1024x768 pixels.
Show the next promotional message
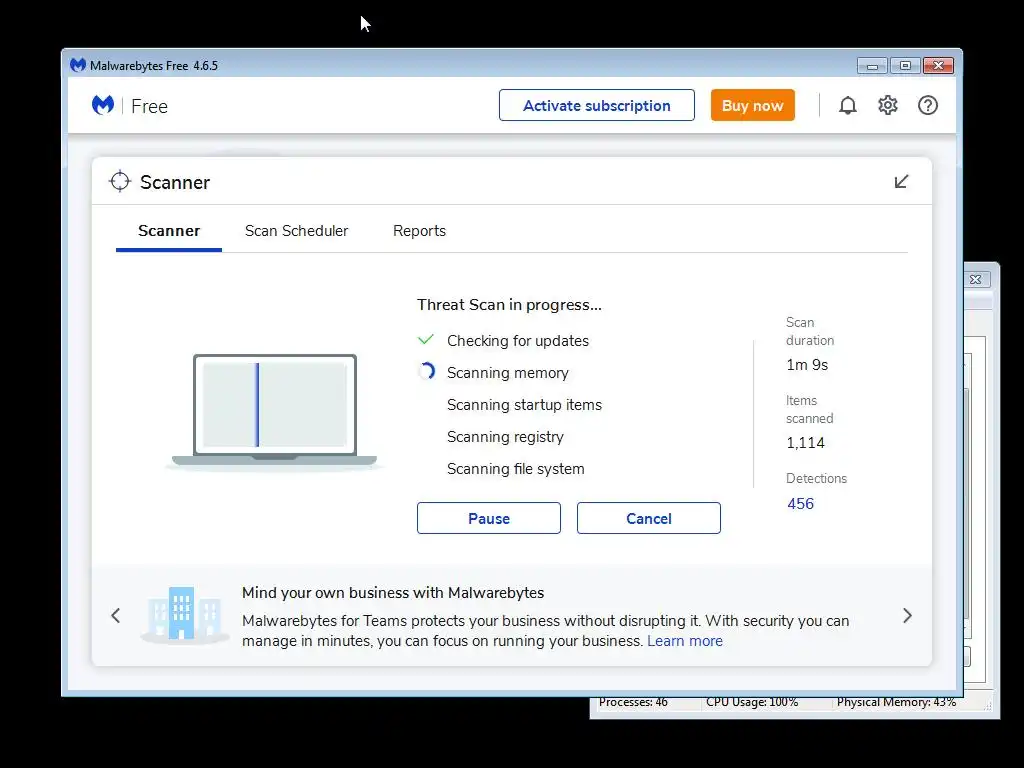pos(907,615)
